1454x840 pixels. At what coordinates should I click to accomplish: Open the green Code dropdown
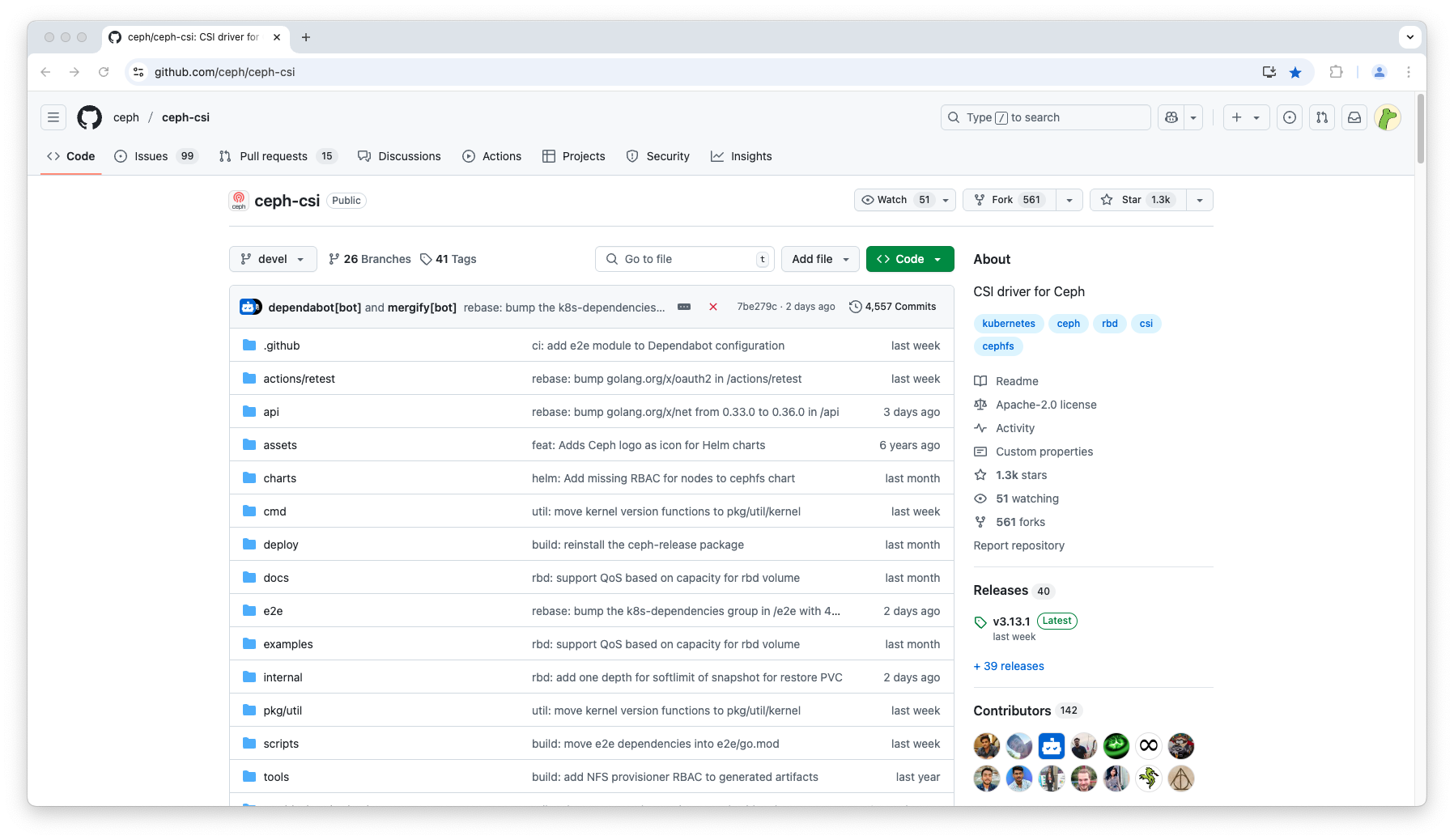(910, 259)
